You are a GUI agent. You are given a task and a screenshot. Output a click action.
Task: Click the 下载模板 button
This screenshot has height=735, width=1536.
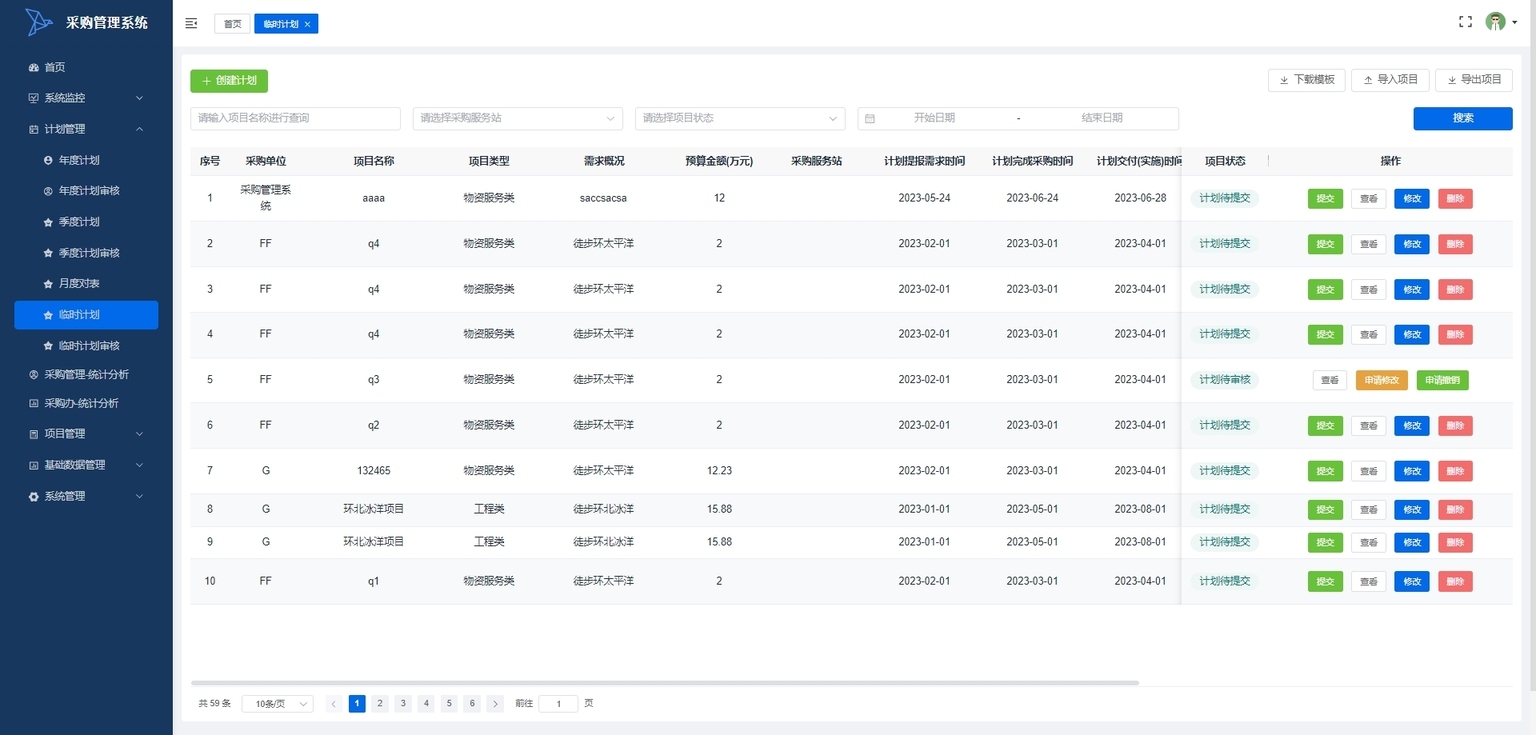[x=1306, y=80]
